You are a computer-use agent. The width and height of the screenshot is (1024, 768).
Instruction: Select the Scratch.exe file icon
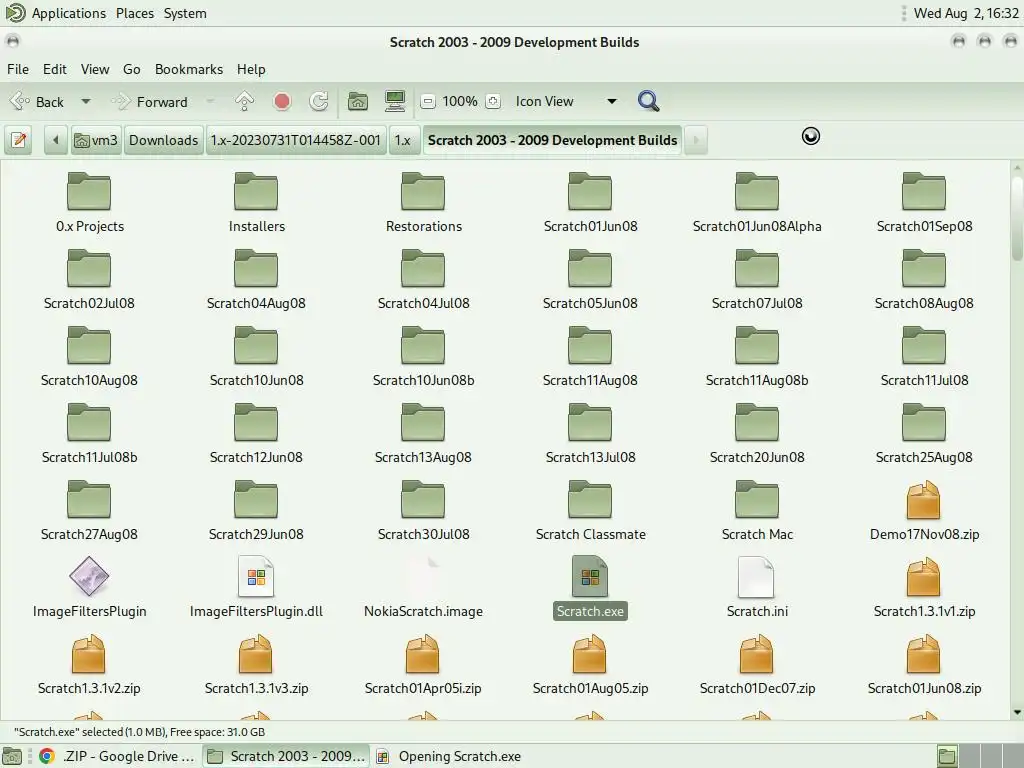[x=590, y=577]
